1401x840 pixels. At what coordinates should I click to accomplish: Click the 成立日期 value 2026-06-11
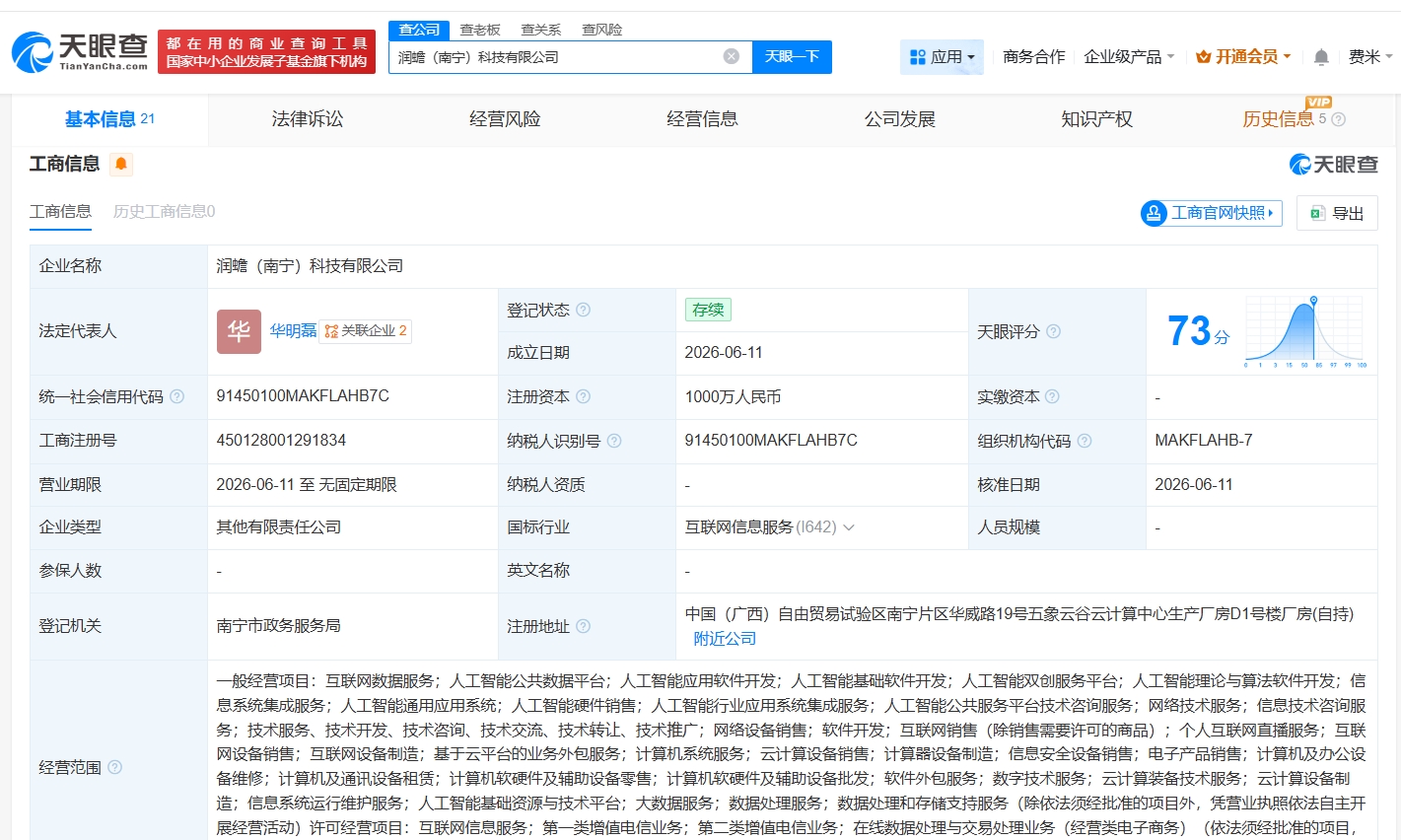[x=724, y=353]
